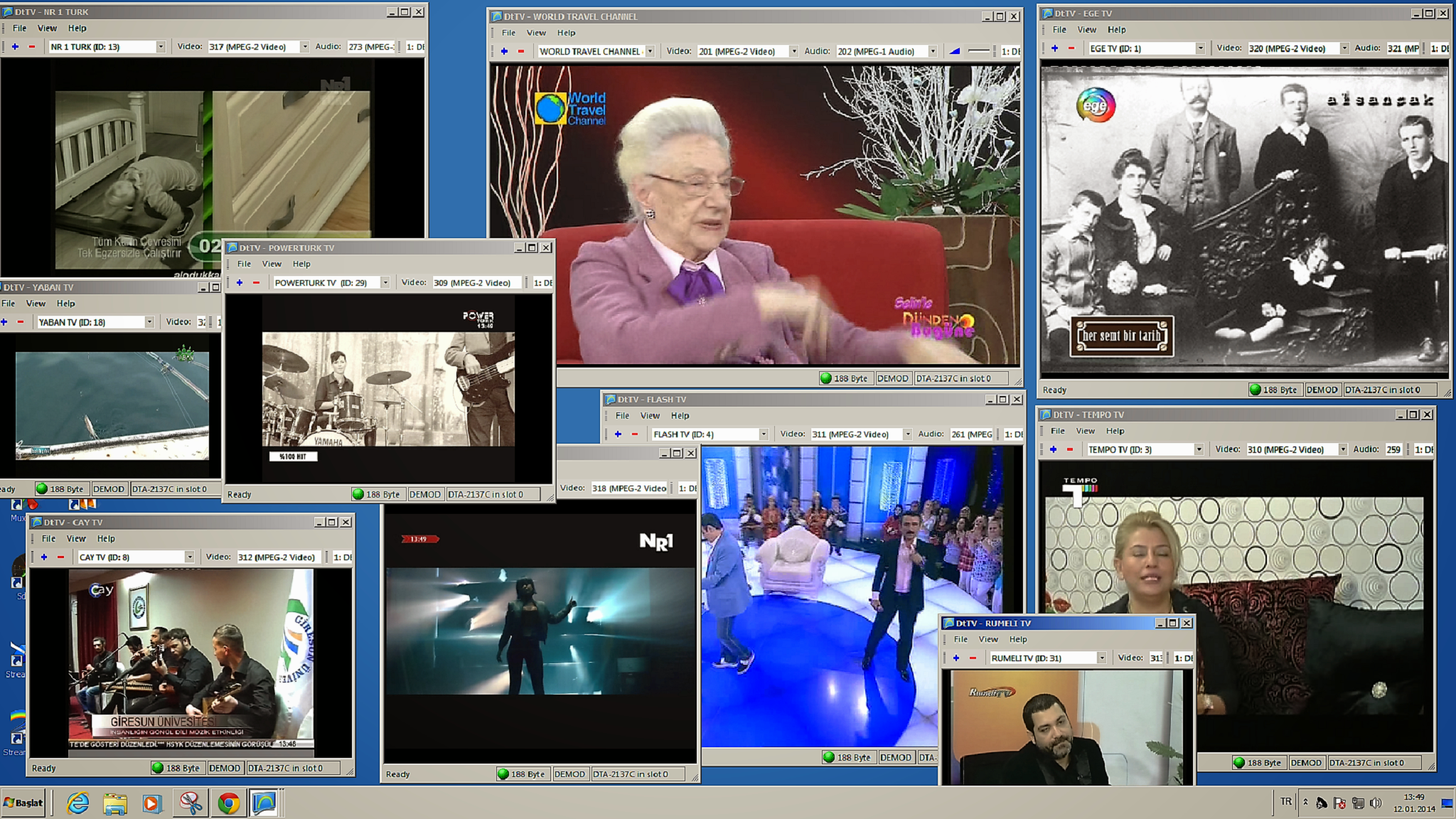Screen dimensions: 1456x819
Task: Open Snipping Tool from taskbar
Action: pos(190,803)
